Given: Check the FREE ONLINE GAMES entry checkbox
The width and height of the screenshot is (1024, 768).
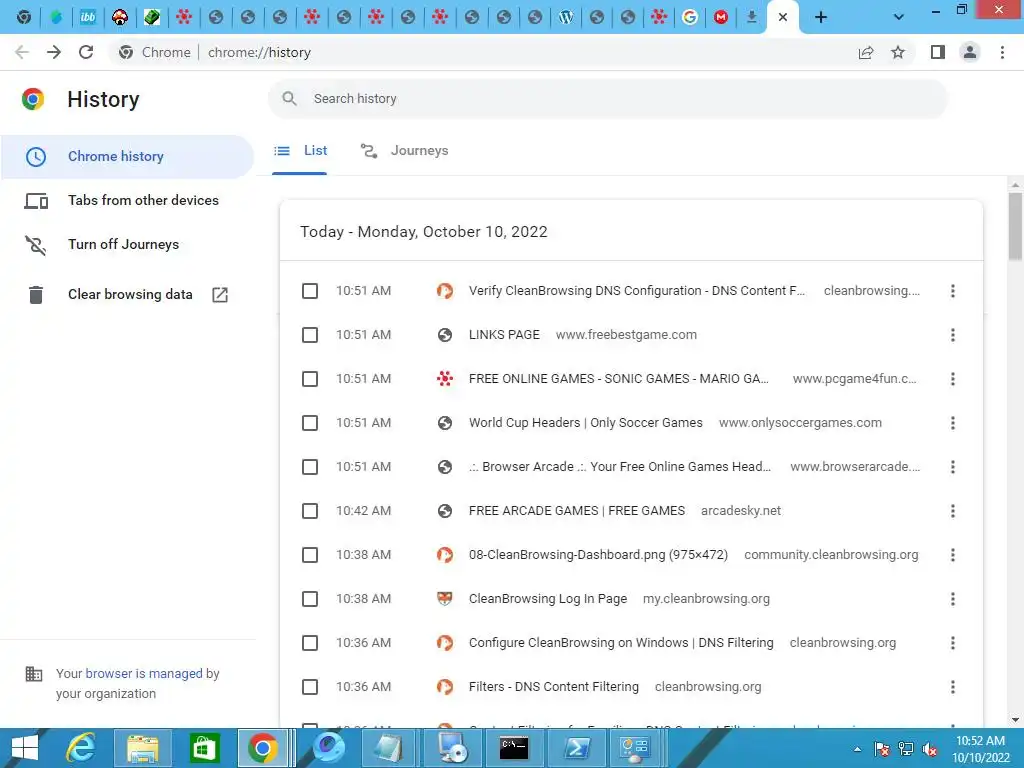Looking at the screenshot, I should coord(310,379).
